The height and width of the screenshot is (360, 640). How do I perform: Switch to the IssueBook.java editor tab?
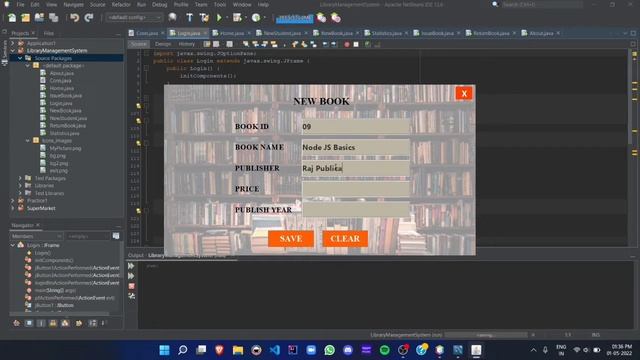click(437, 33)
